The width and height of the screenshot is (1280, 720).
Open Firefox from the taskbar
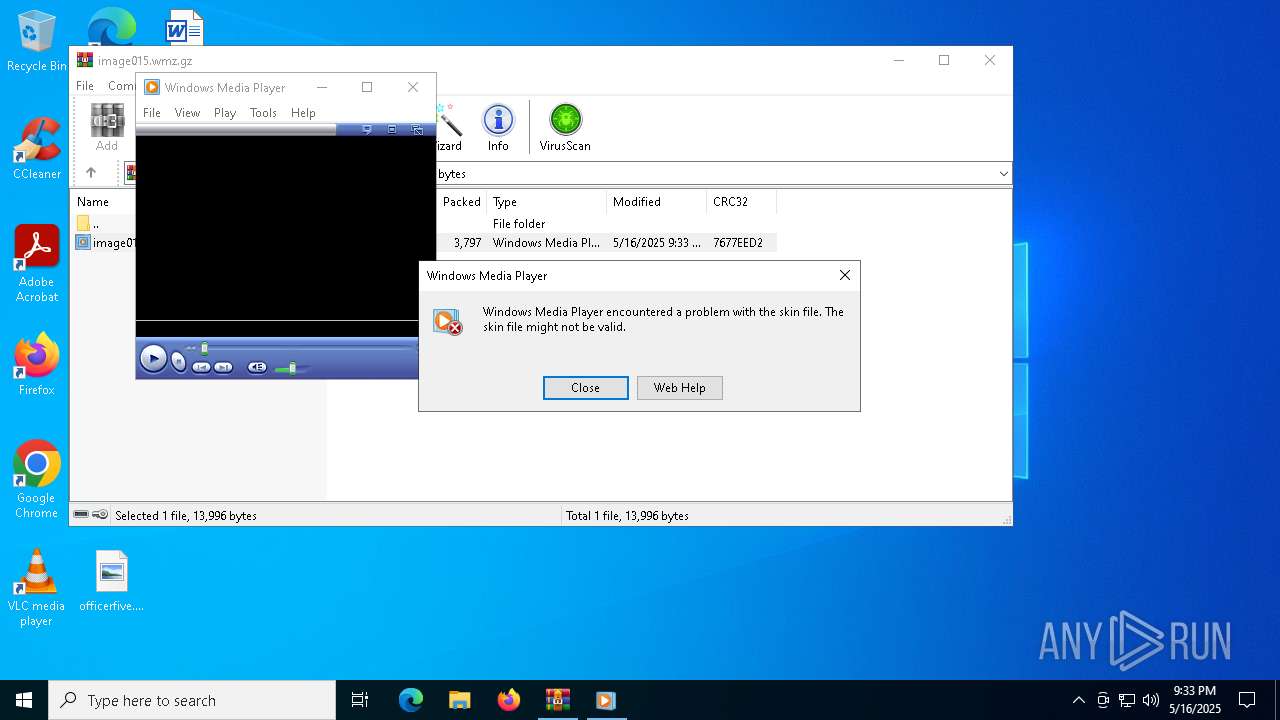pyautogui.click(x=509, y=700)
